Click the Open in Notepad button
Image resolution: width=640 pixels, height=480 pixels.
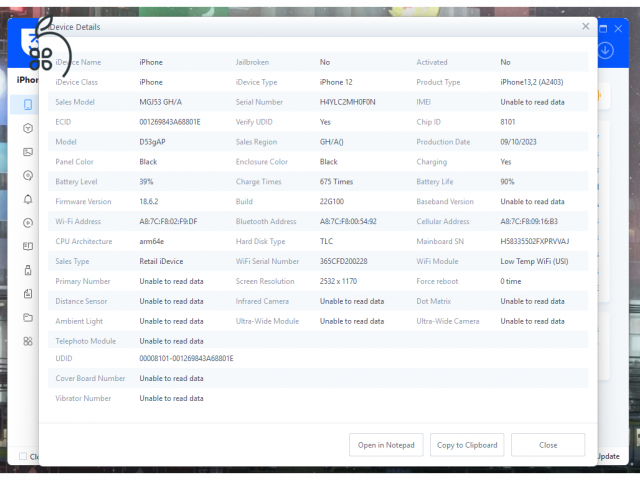click(386, 445)
